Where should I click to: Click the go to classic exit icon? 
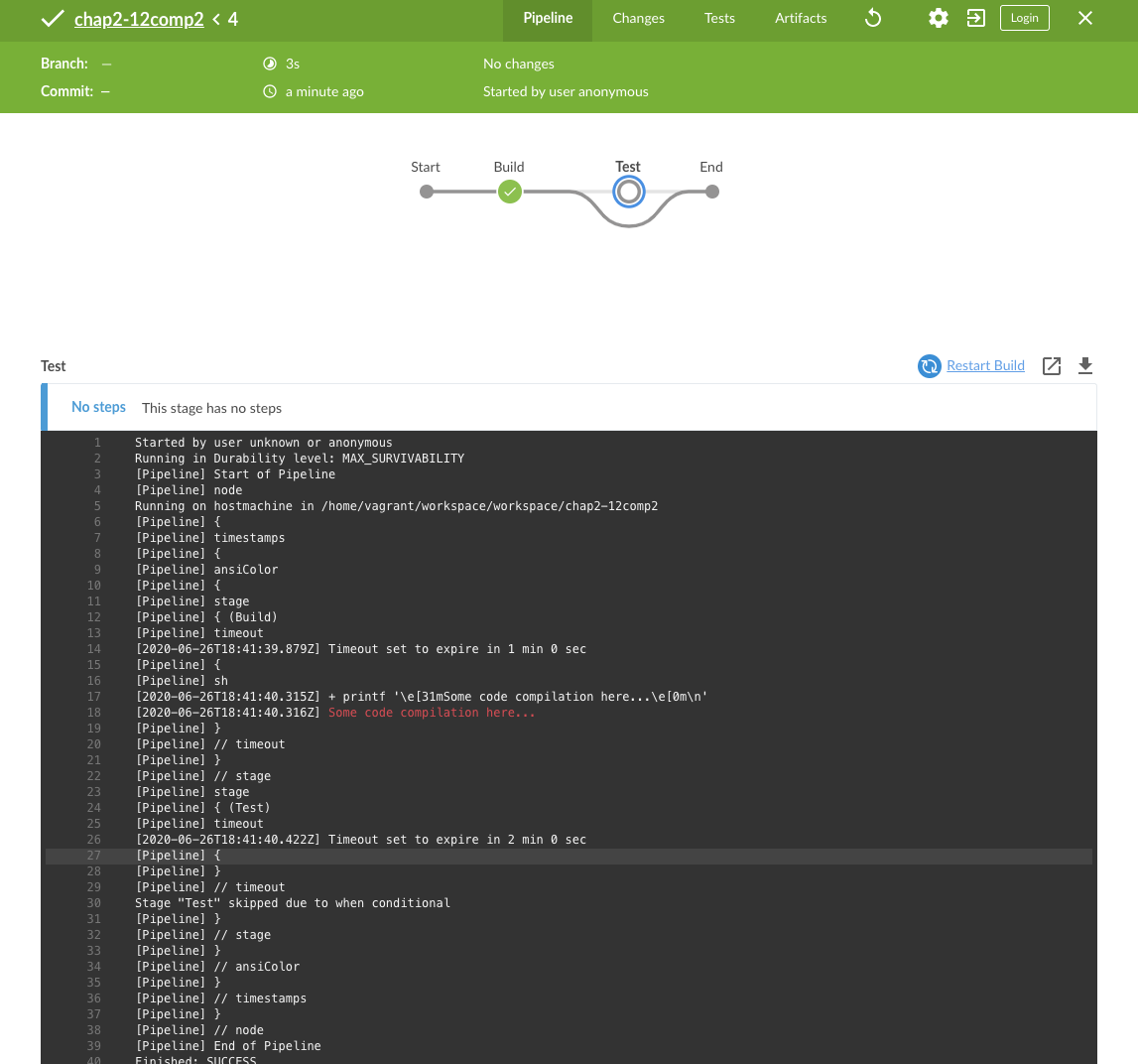[x=976, y=18]
